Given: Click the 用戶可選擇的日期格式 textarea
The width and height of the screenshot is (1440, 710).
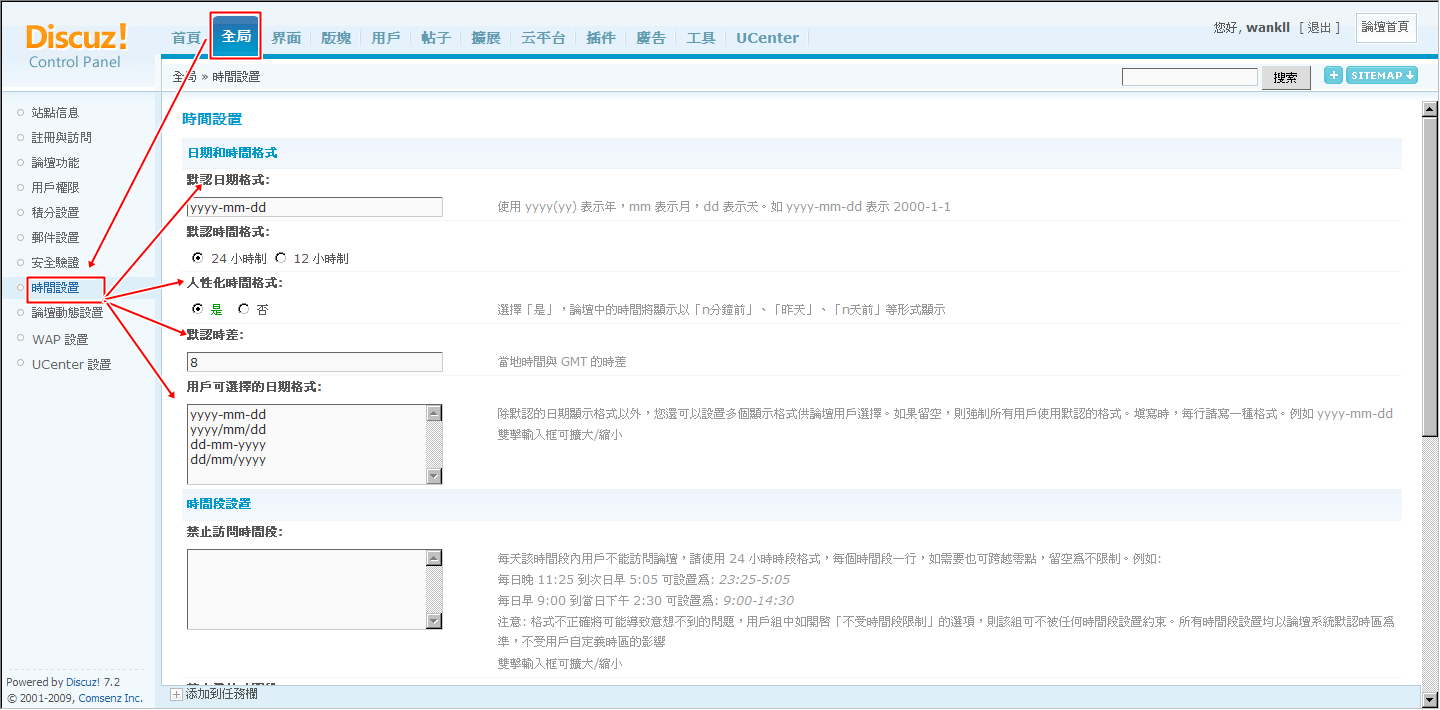Looking at the screenshot, I should (x=307, y=445).
